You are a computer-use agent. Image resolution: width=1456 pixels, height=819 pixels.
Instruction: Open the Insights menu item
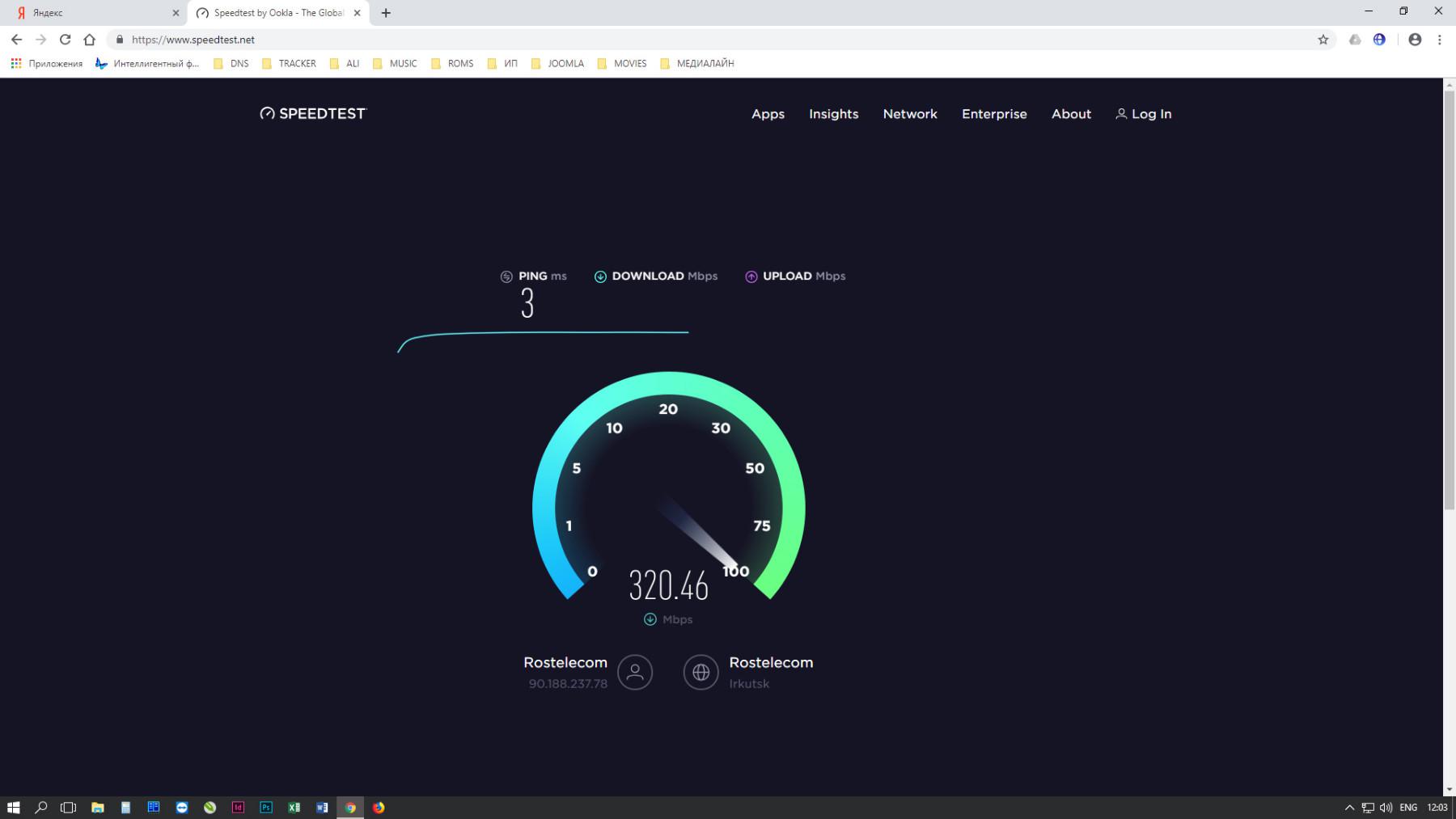coord(833,114)
